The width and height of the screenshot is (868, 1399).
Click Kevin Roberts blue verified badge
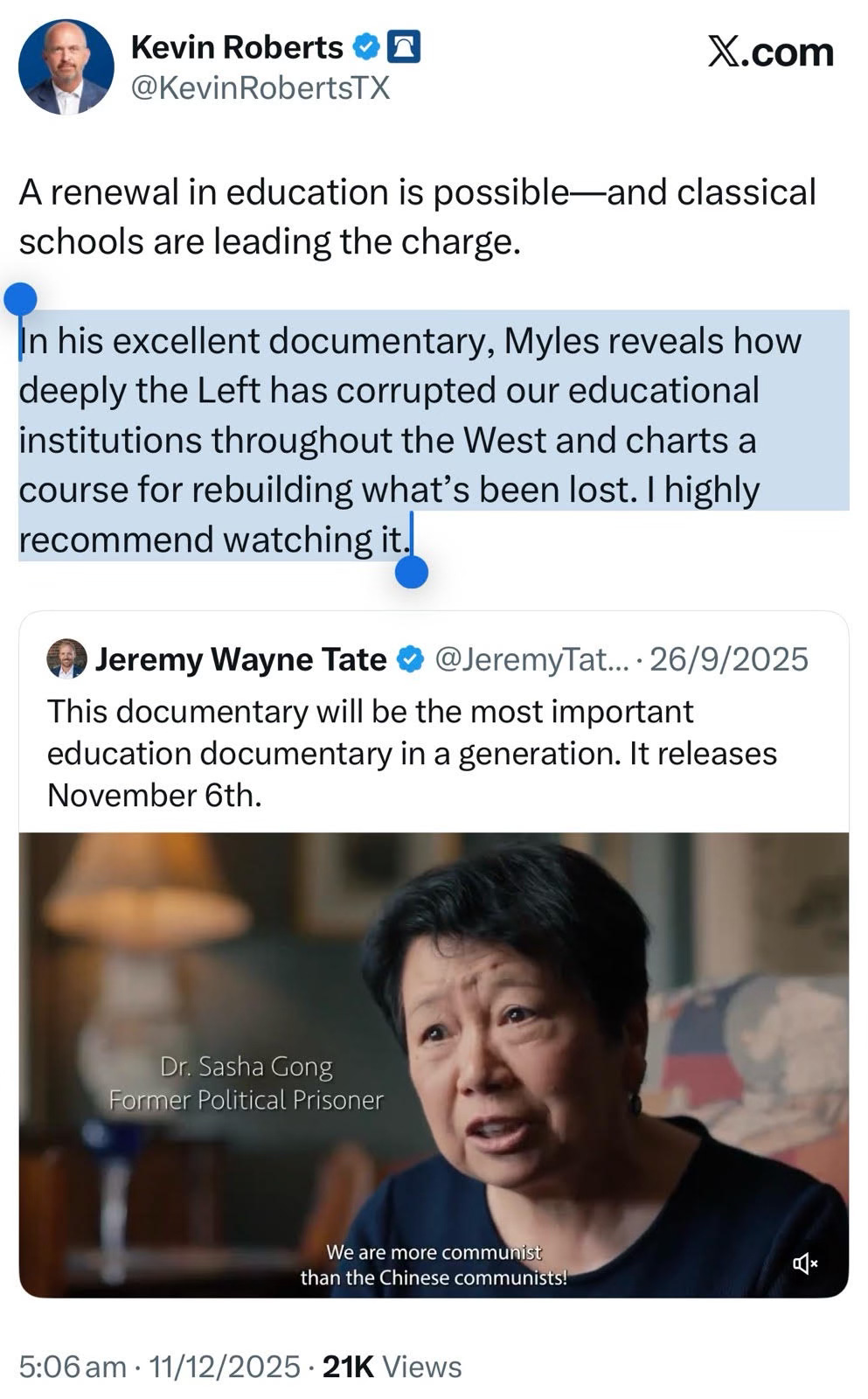pyautogui.click(x=365, y=47)
